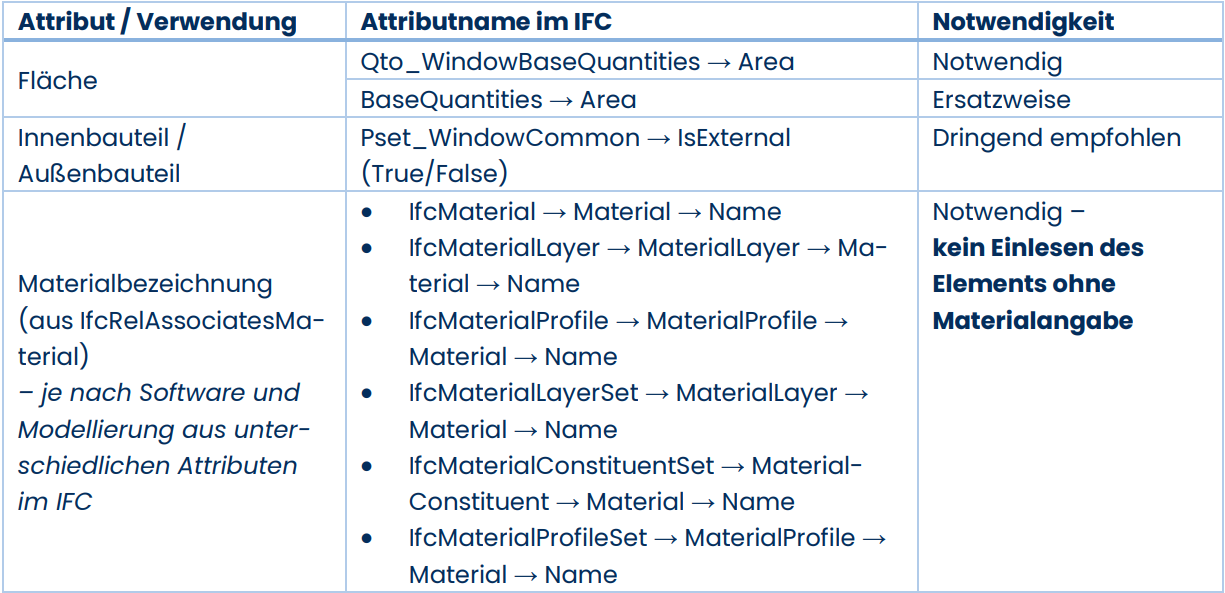This screenshot has height=593, width=1225.
Task: Click the 'BaseQuantities → Area' cell
Action: [x=498, y=100]
